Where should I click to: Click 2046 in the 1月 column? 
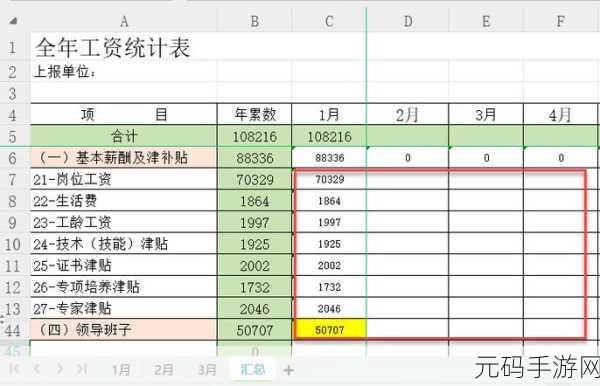(329, 308)
